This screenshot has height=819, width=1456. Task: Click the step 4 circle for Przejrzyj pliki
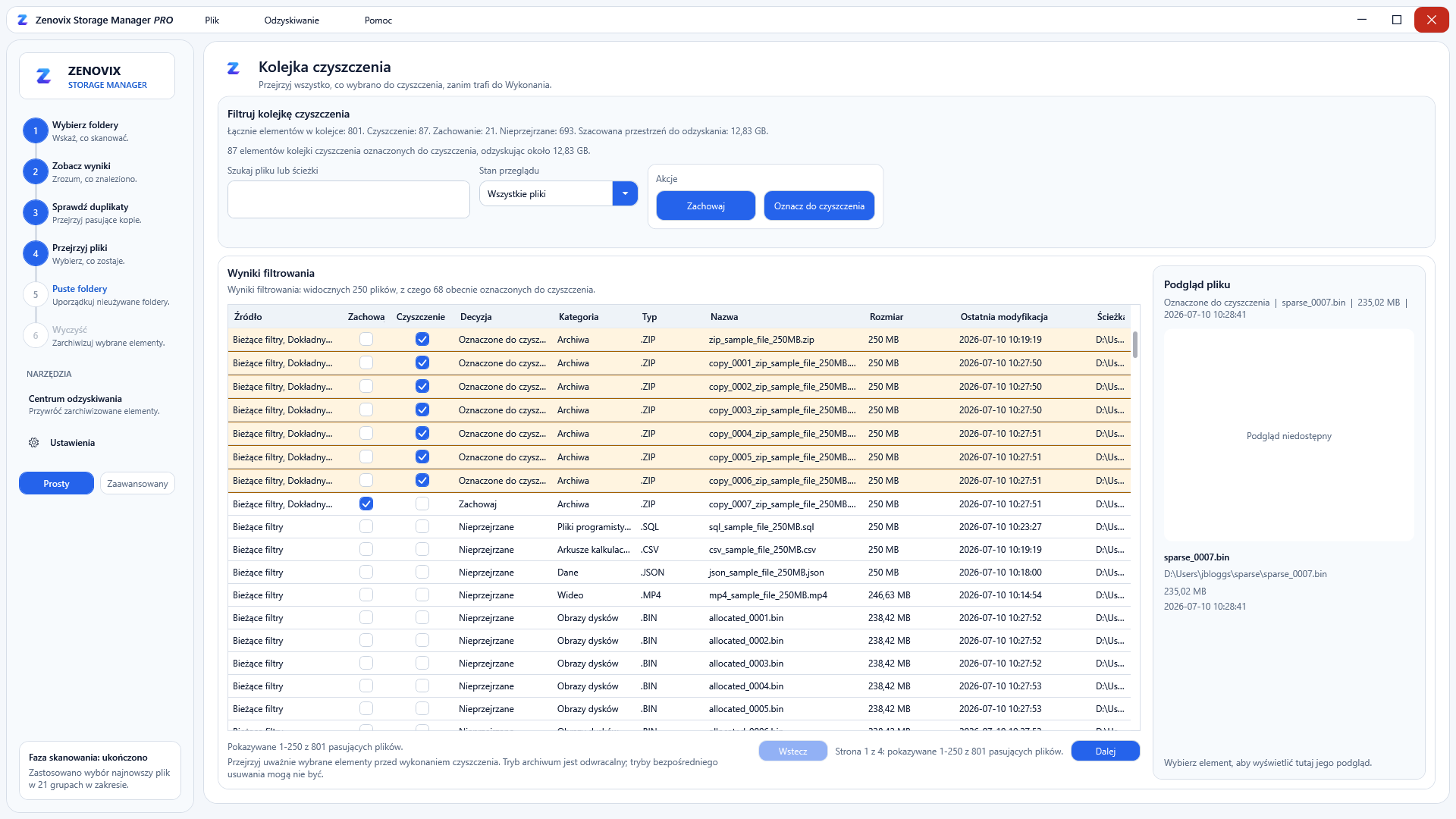[x=35, y=254]
